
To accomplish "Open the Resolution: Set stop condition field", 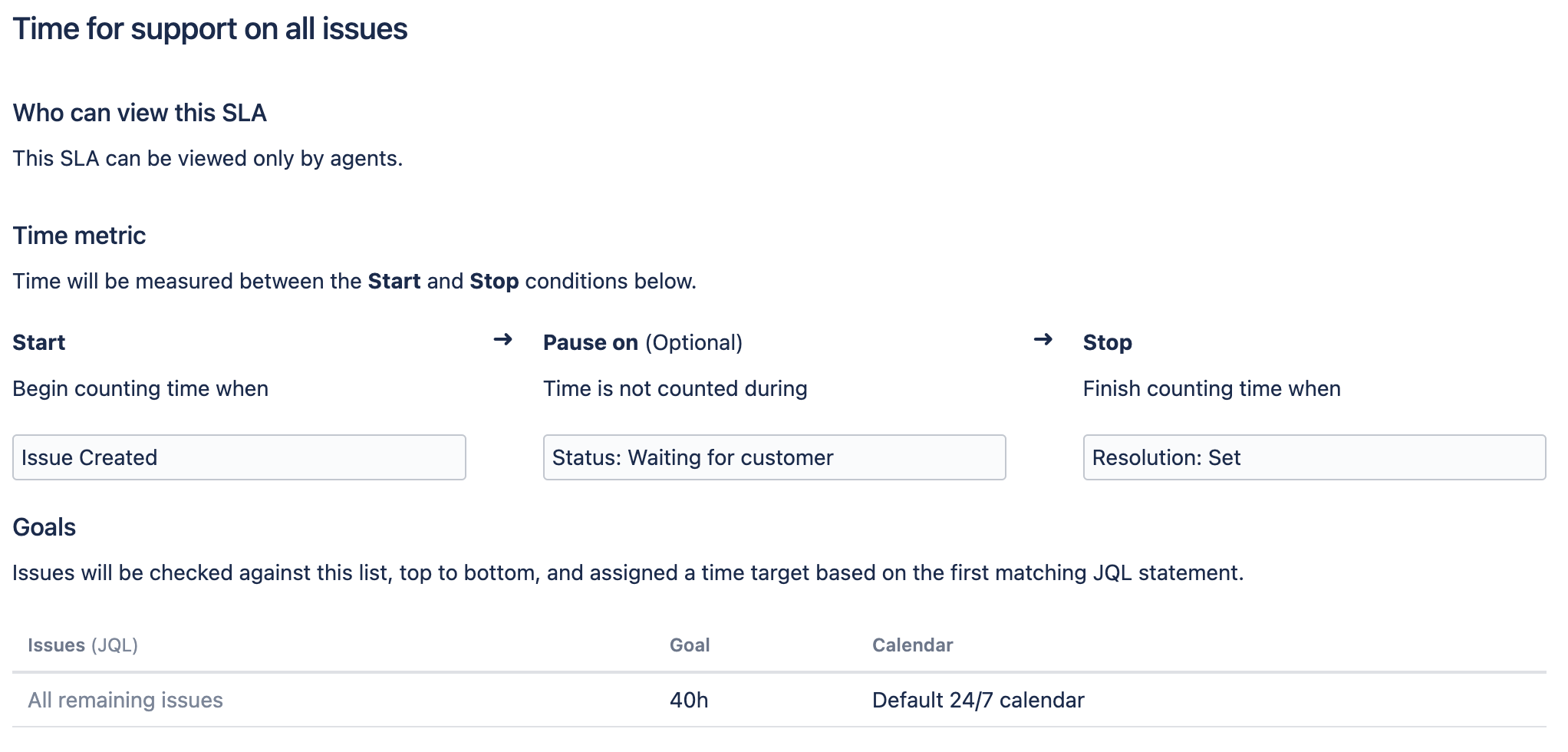I will (1313, 457).
